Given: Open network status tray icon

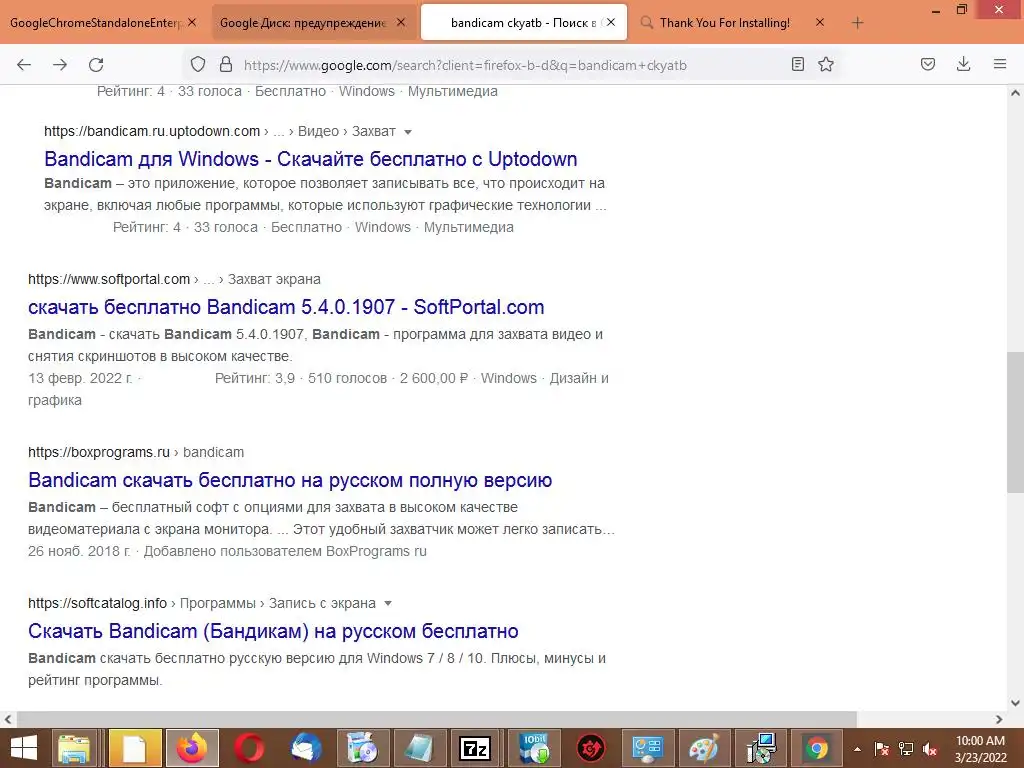Looking at the screenshot, I should tap(906, 749).
